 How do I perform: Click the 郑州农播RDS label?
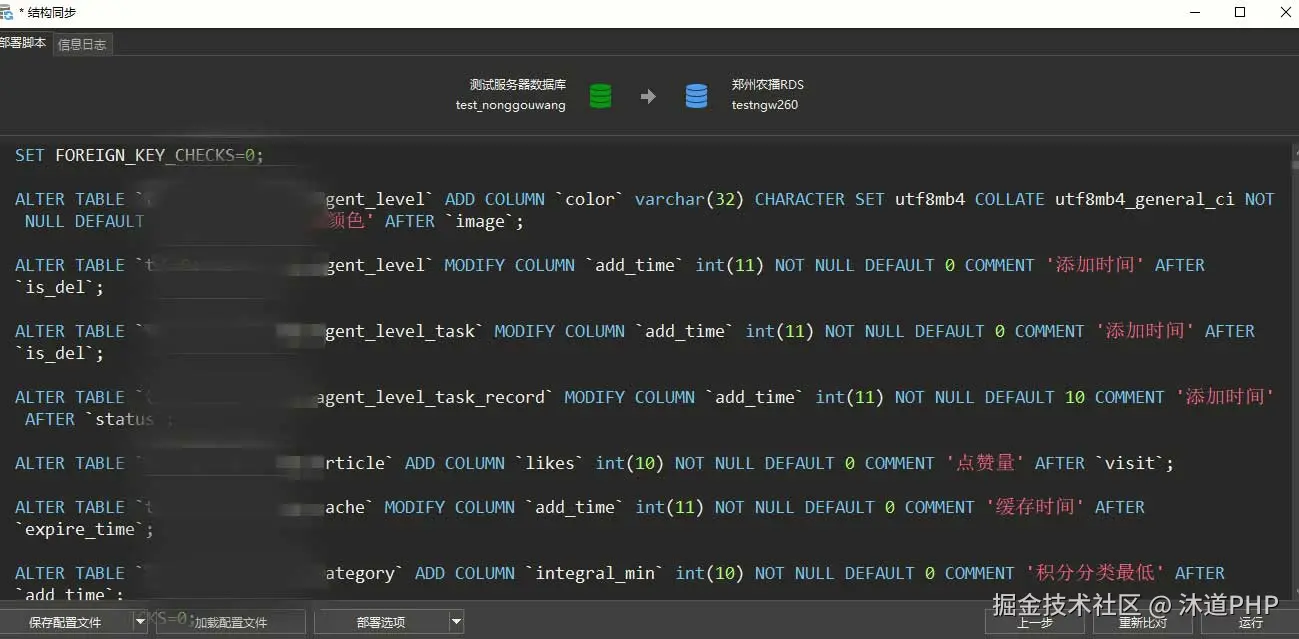767,85
